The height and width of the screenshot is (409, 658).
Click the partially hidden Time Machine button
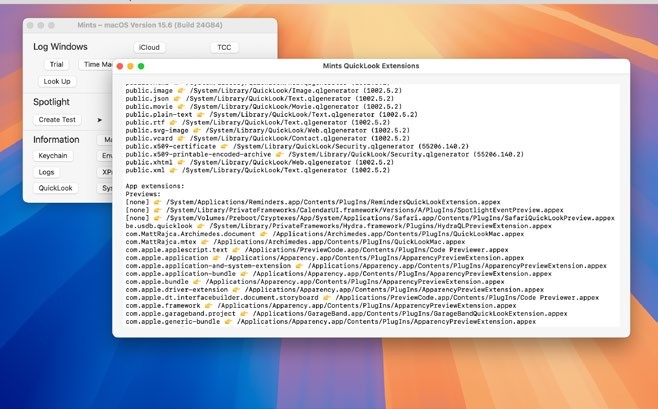point(96,64)
